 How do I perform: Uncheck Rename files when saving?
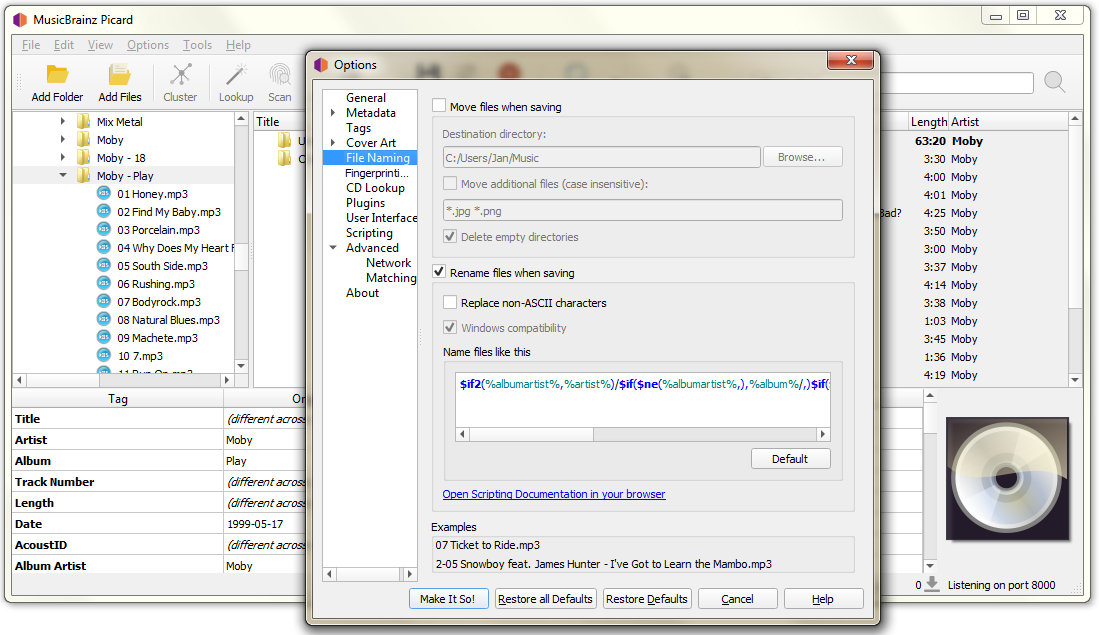click(x=439, y=272)
